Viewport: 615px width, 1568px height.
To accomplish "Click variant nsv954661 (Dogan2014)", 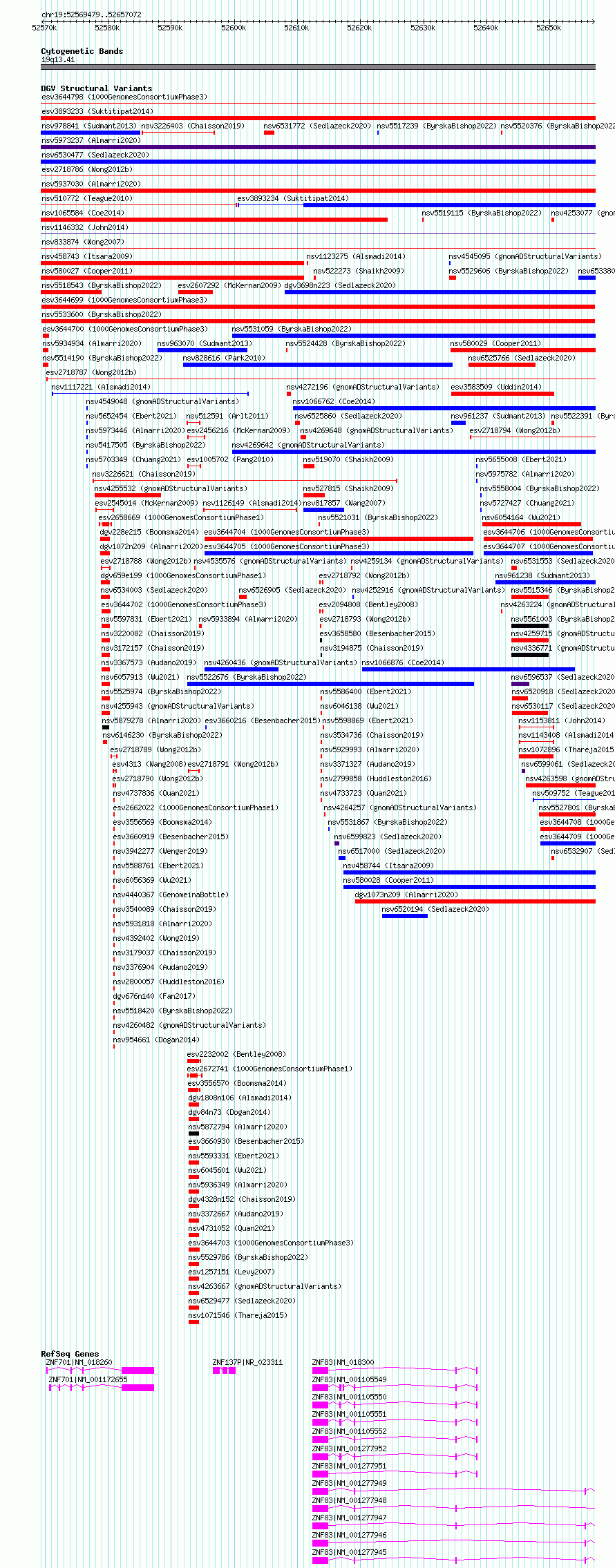I will tap(155, 1040).
